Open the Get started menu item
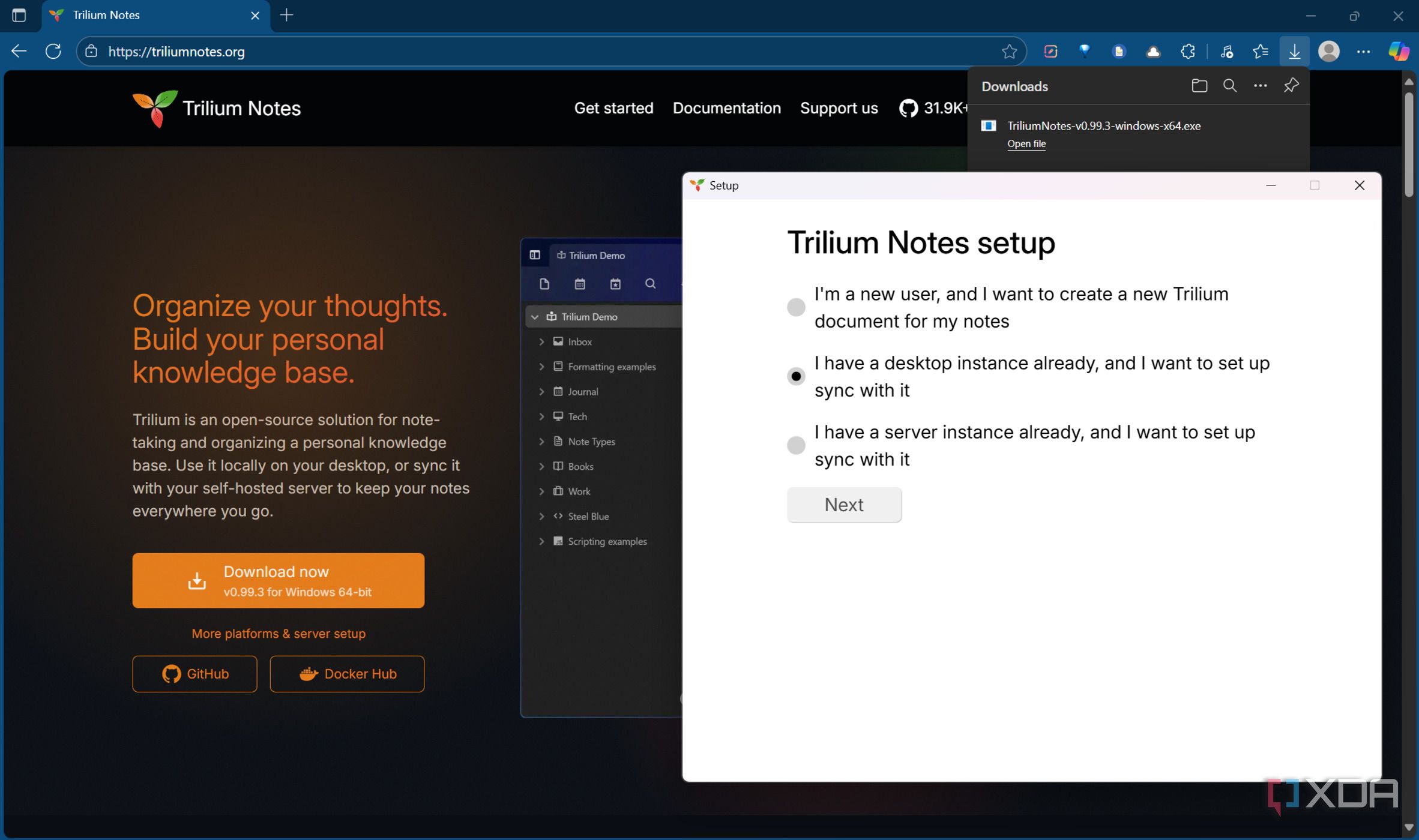Image resolution: width=1419 pixels, height=840 pixels. coord(613,108)
